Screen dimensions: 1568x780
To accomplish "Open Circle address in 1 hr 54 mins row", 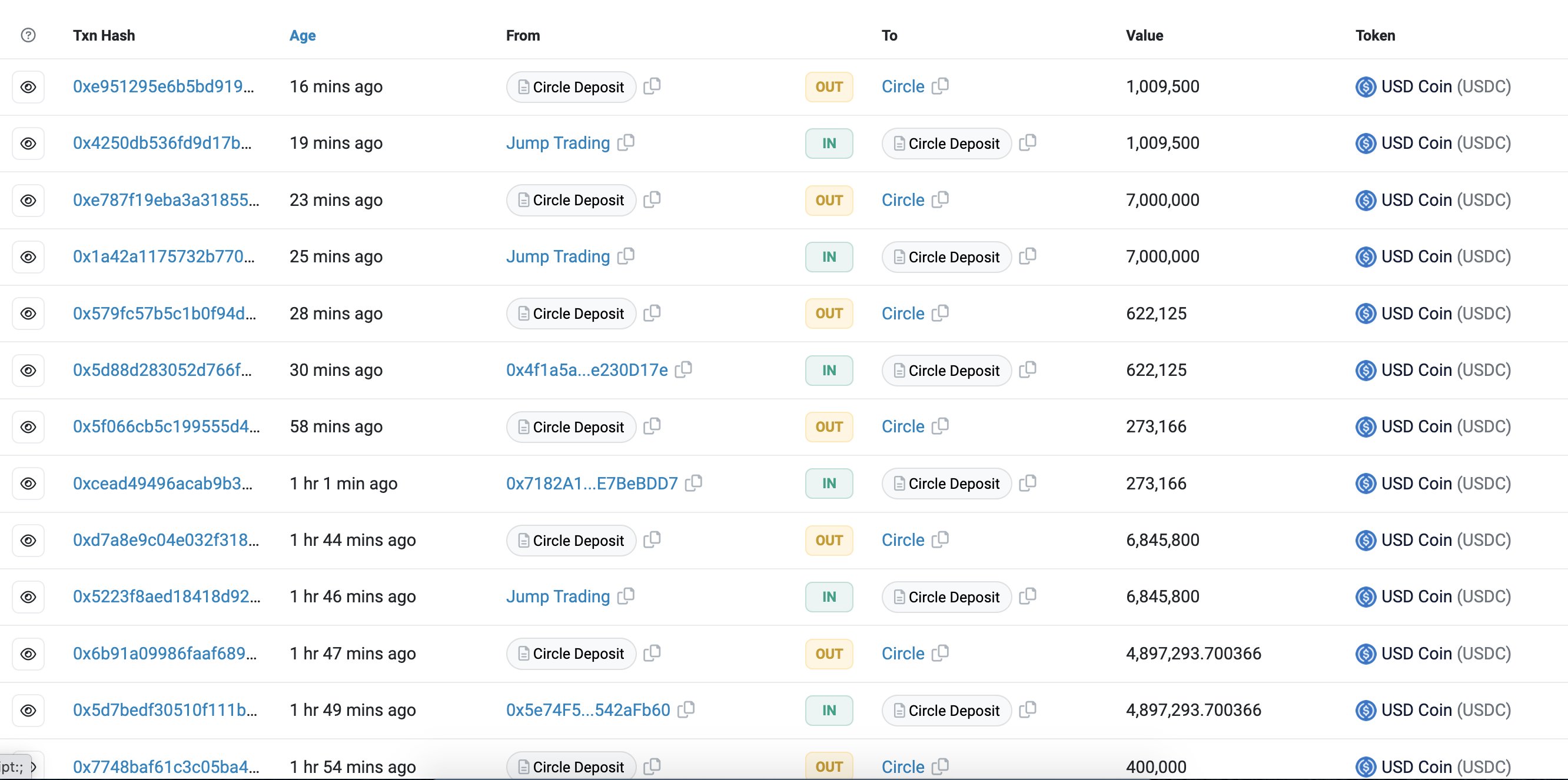I will tap(903, 766).
